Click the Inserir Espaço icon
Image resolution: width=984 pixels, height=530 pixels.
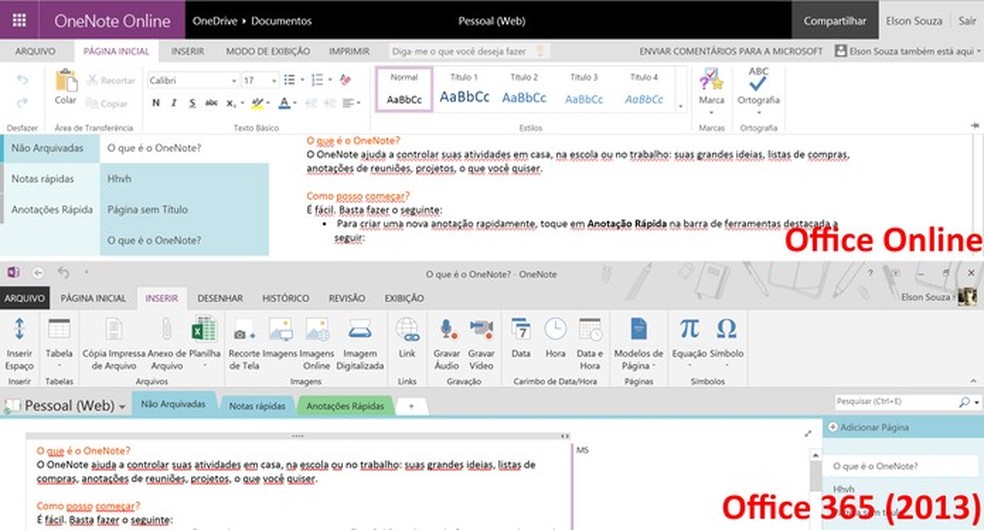coord(19,329)
